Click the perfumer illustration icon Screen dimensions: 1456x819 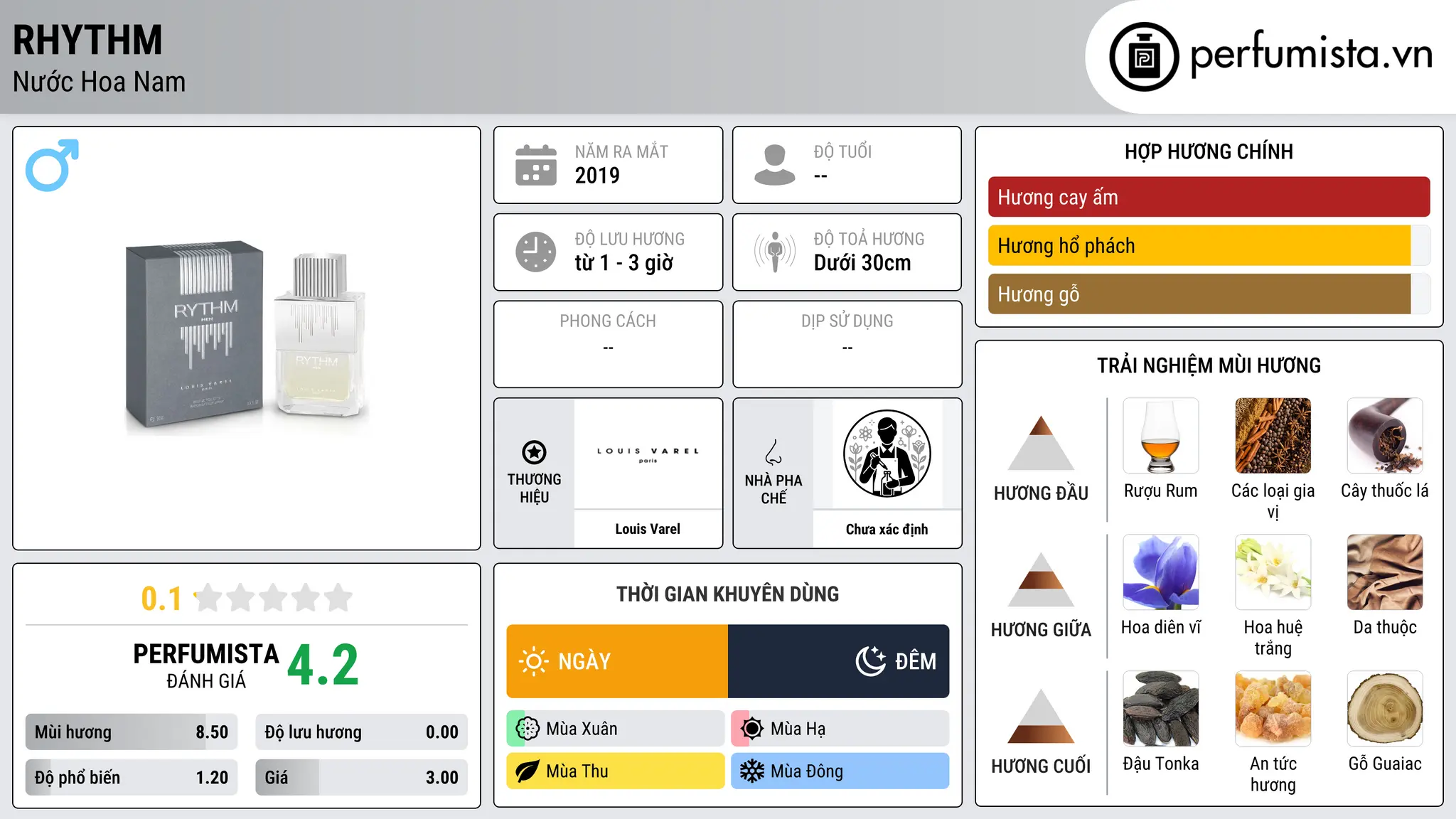[887, 454]
